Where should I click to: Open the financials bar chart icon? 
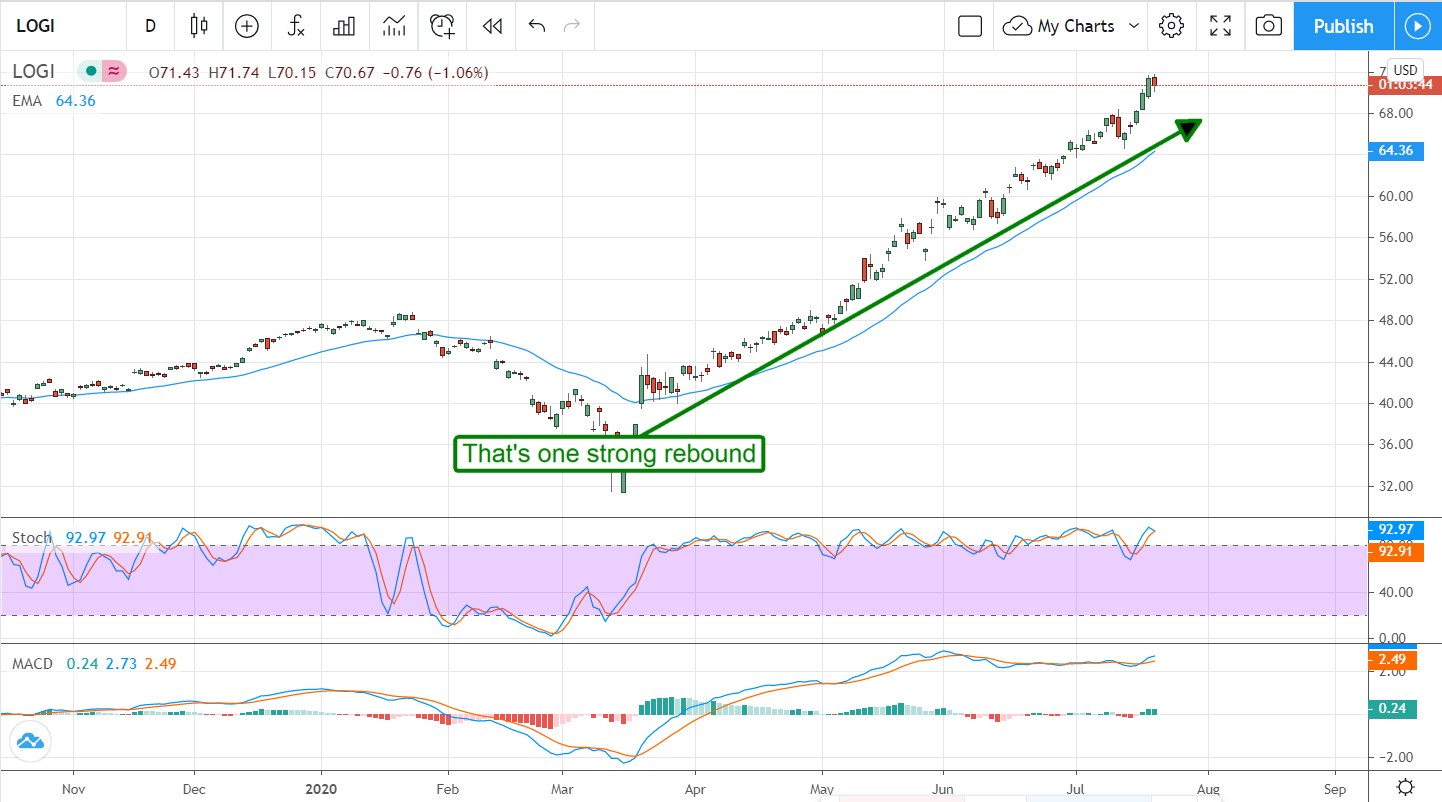(x=345, y=26)
